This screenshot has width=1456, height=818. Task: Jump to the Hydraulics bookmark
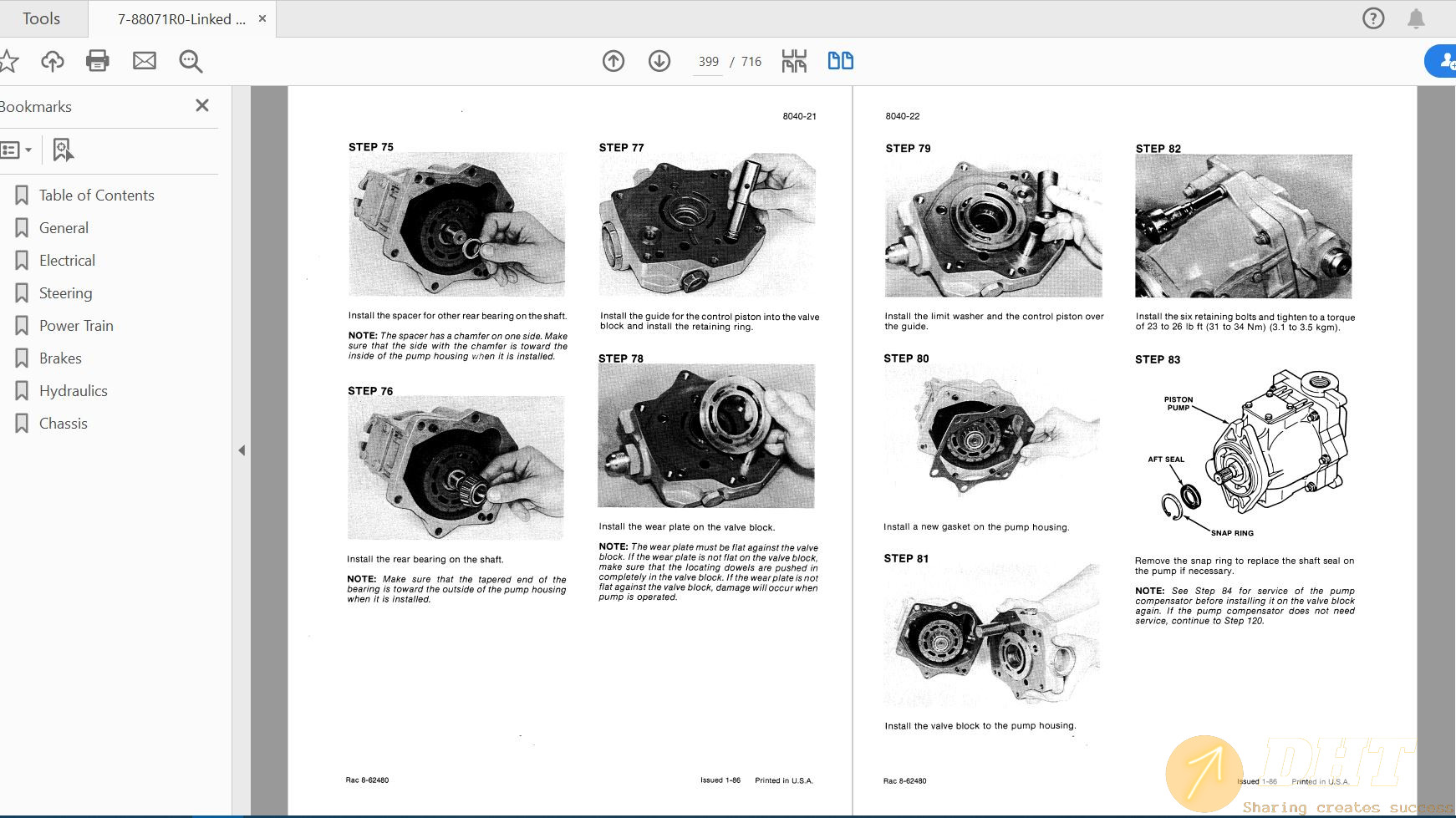(x=73, y=390)
